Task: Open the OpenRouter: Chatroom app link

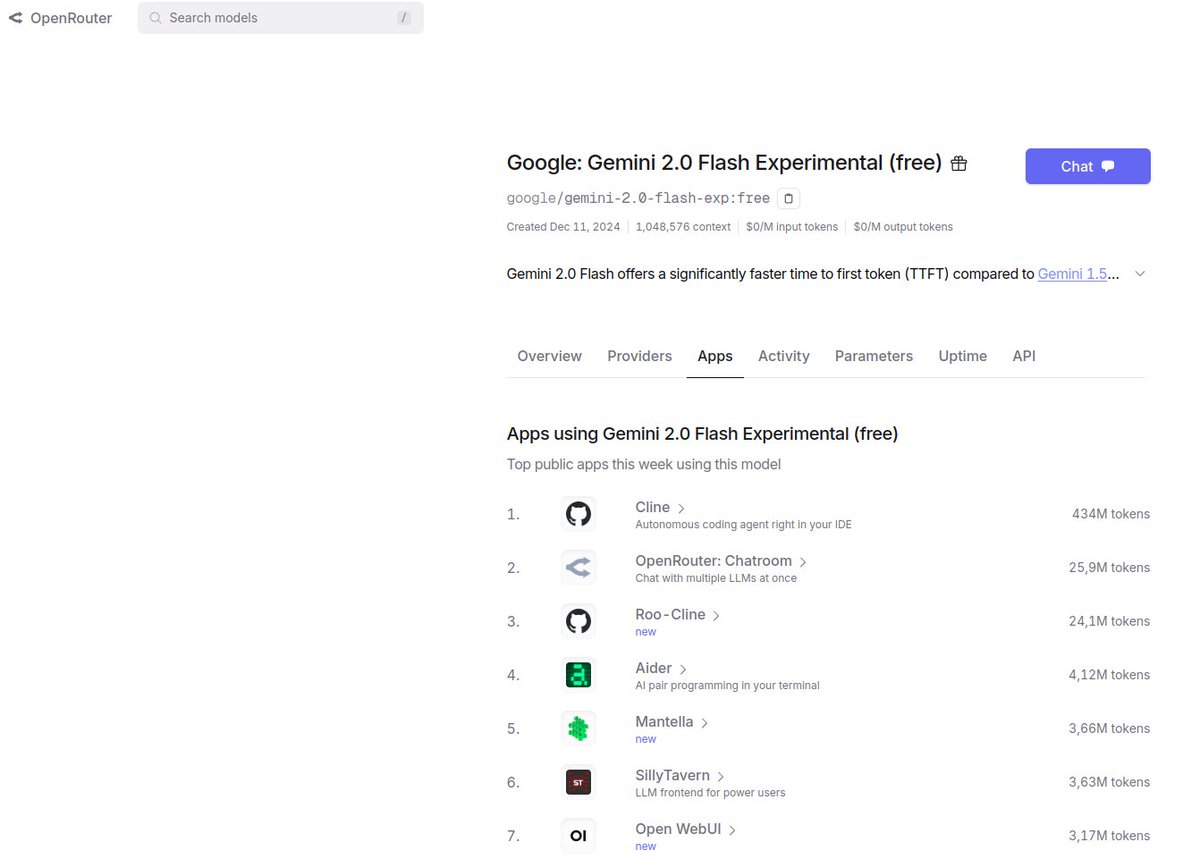Action: pyautogui.click(x=713, y=561)
